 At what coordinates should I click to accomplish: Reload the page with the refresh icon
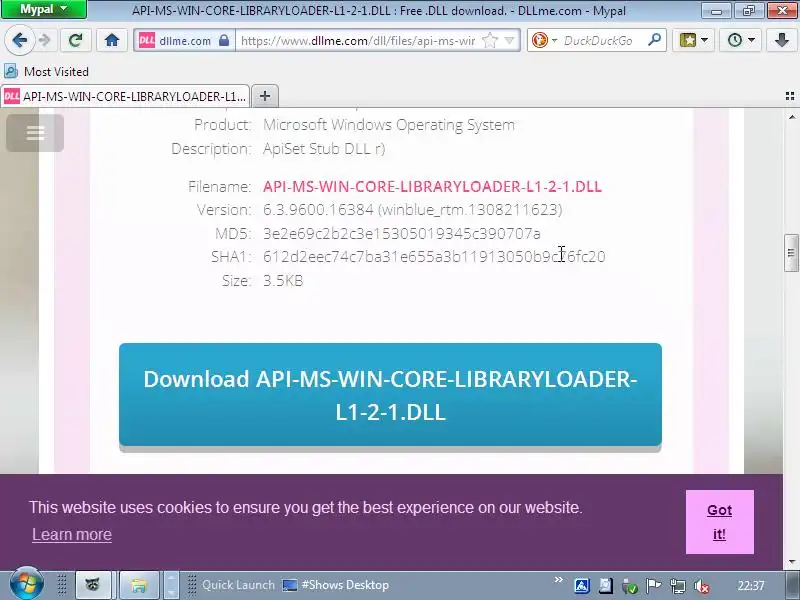point(76,40)
